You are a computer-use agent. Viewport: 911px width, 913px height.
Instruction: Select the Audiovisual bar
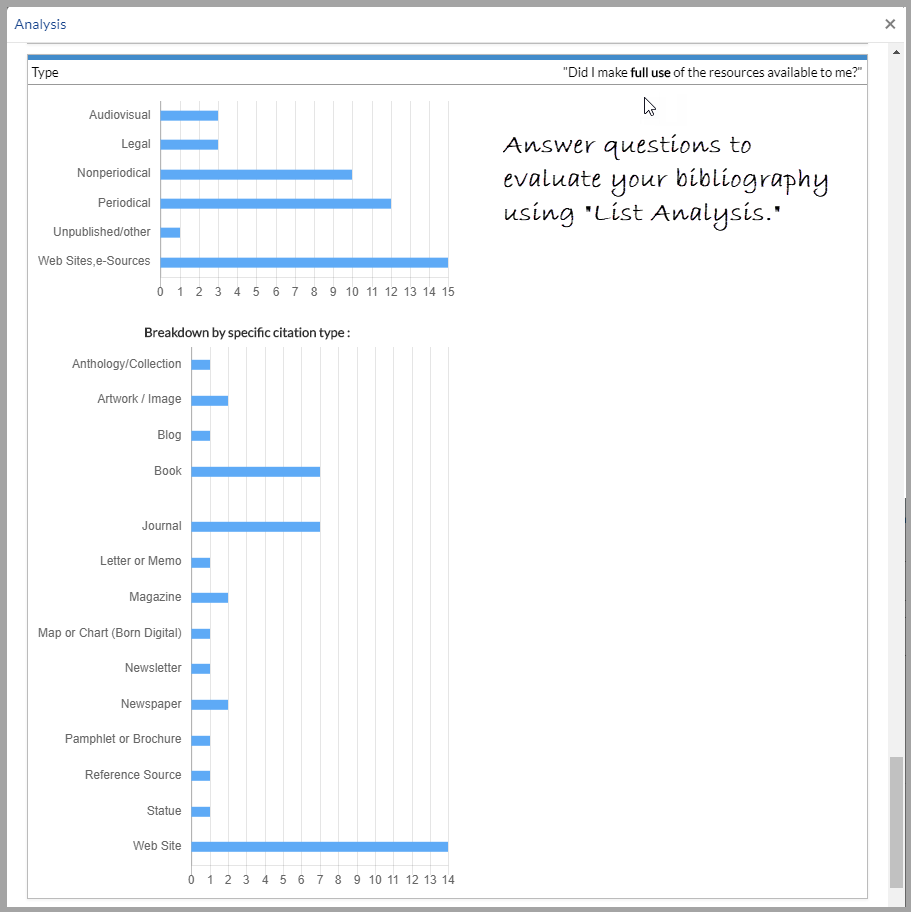click(190, 115)
